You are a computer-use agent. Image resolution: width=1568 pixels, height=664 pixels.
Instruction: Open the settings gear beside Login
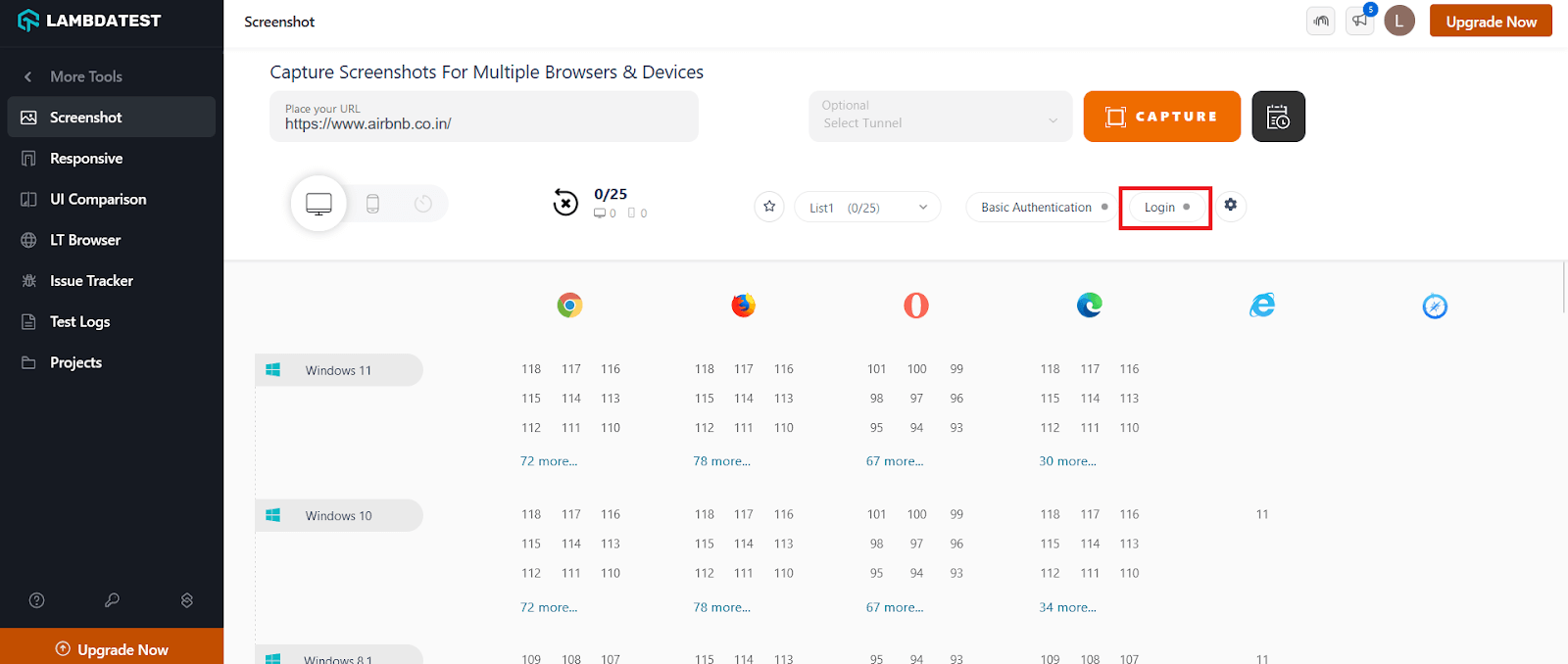tap(1231, 206)
